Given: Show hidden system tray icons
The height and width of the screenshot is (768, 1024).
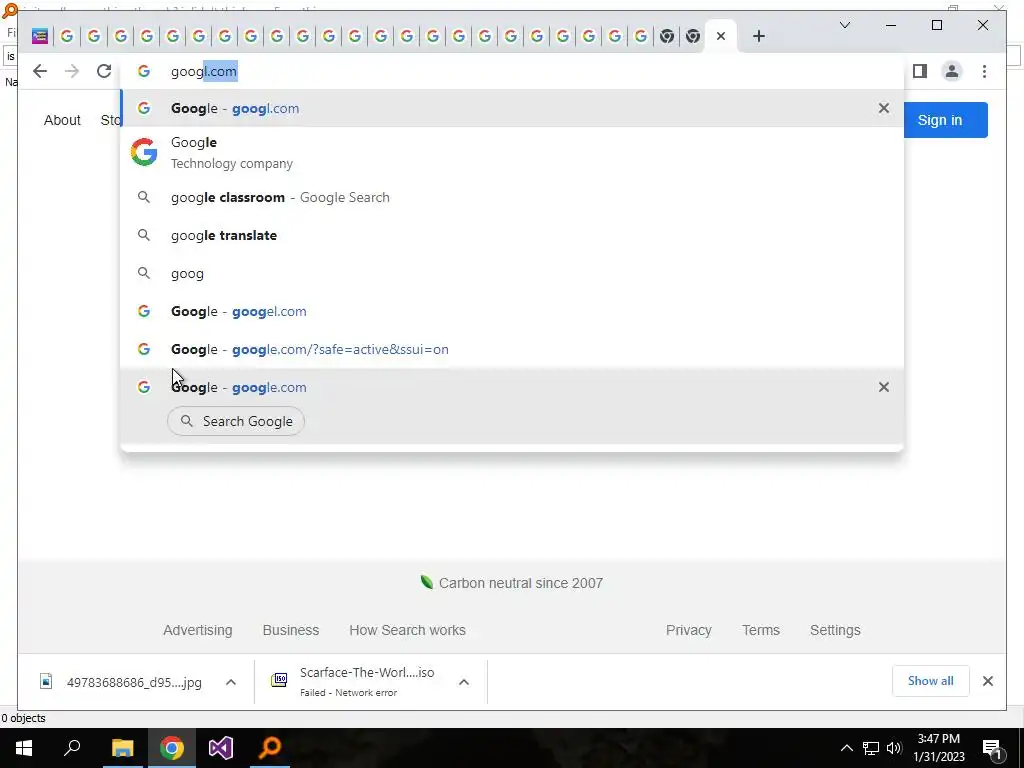Looking at the screenshot, I should (846, 748).
